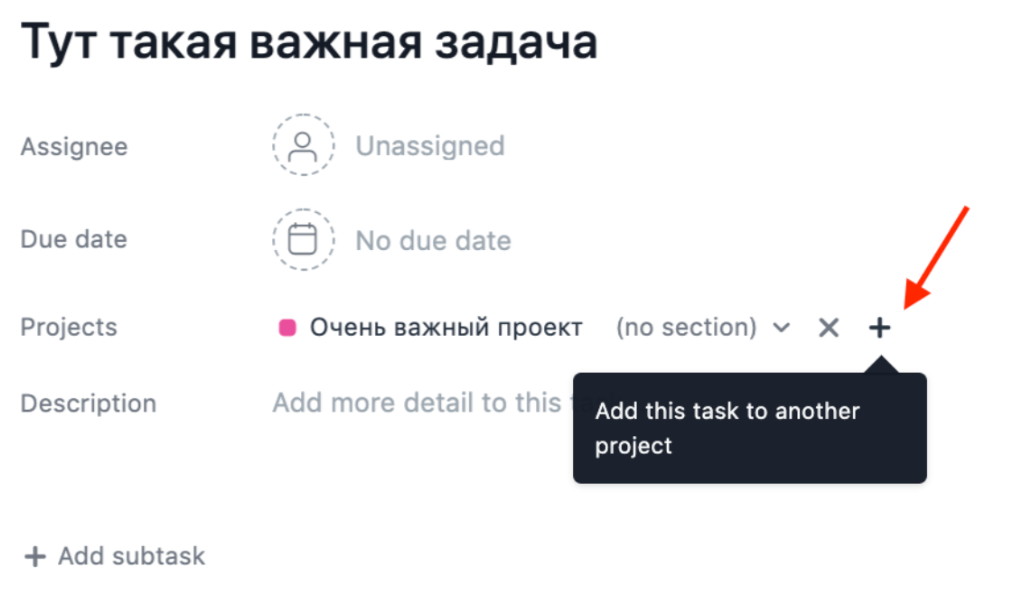
Task: Click the "Assignee" field label
Action: click(x=74, y=147)
